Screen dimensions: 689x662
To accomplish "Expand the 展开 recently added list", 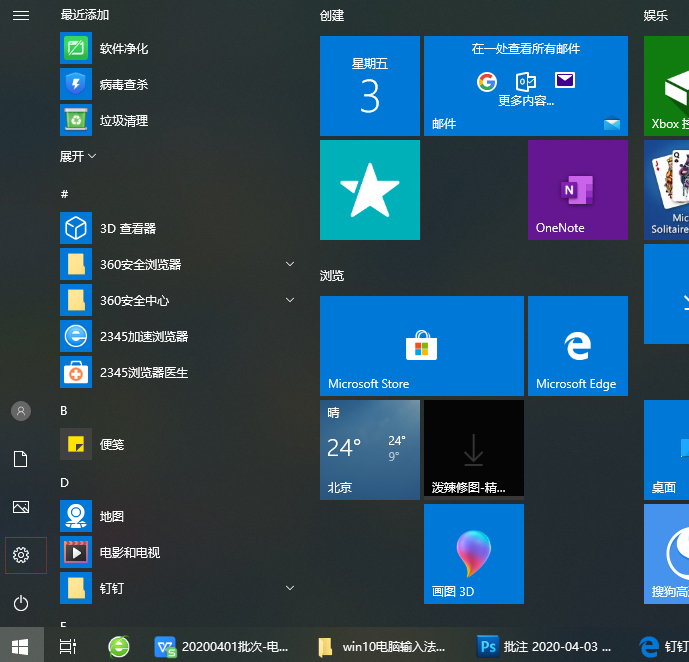I will coord(78,156).
